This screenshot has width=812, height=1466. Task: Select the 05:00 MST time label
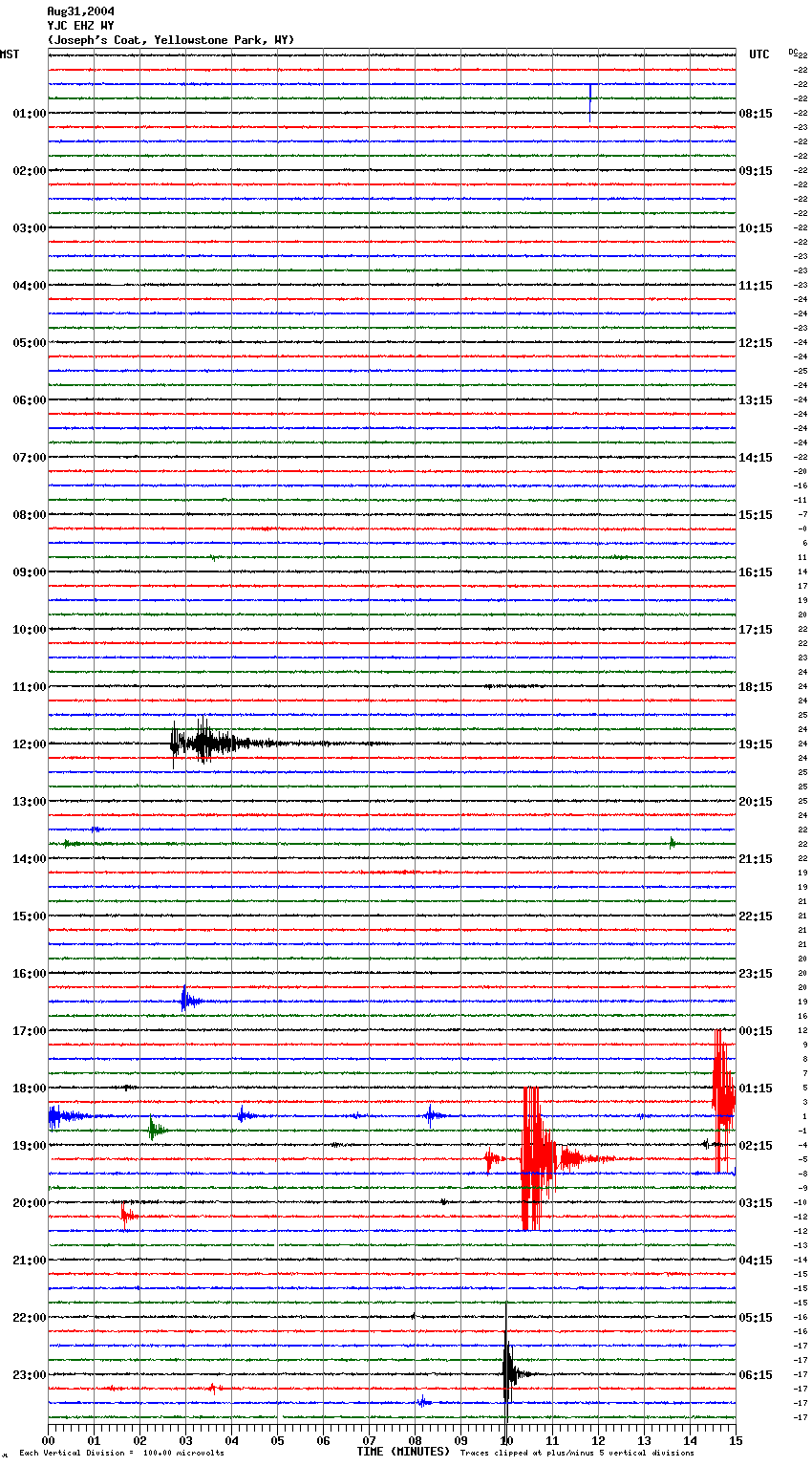point(30,342)
